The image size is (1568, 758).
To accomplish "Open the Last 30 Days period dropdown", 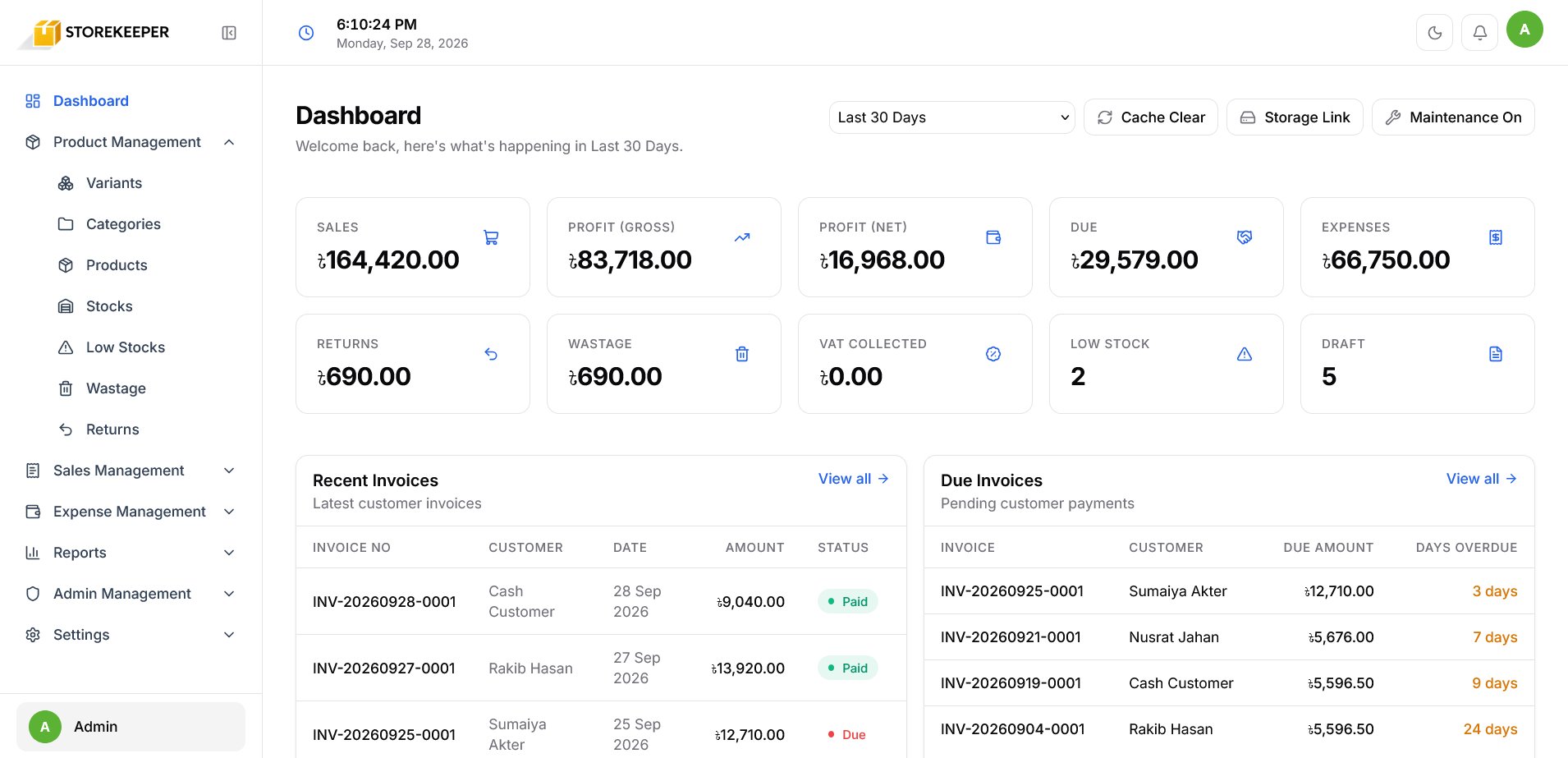I will (951, 117).
